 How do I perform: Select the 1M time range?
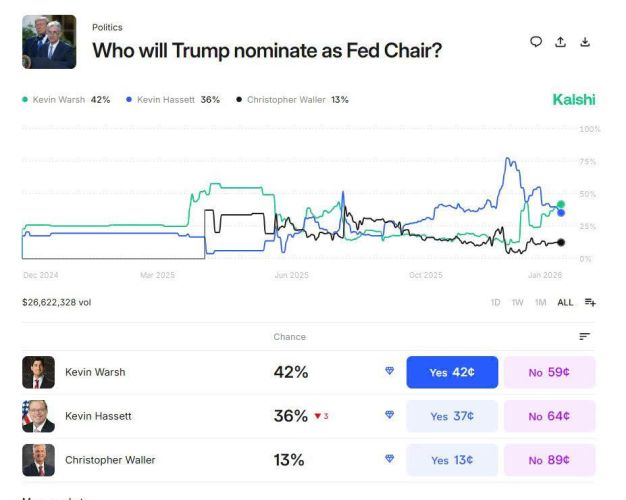(x=540, y=302)
